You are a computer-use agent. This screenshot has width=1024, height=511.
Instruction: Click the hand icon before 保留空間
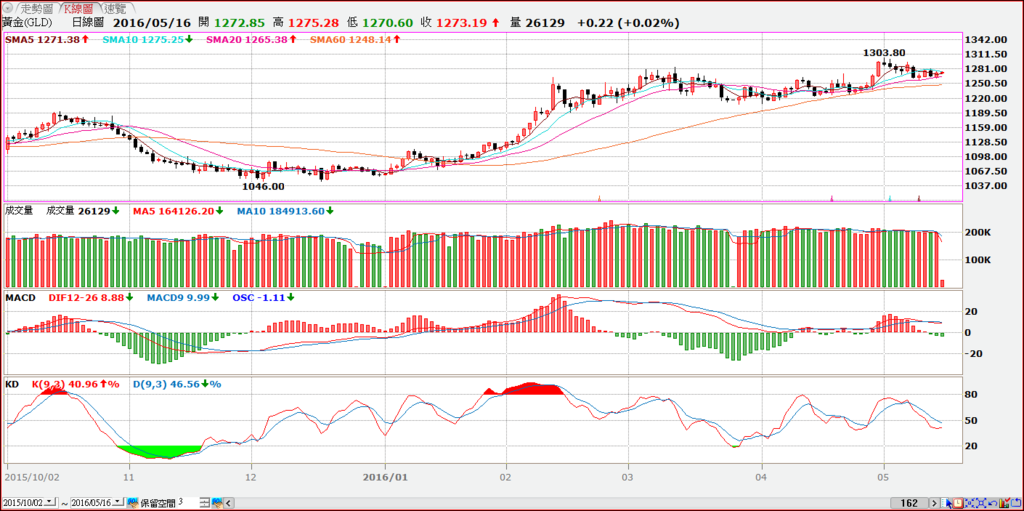(x=133, y=503)
